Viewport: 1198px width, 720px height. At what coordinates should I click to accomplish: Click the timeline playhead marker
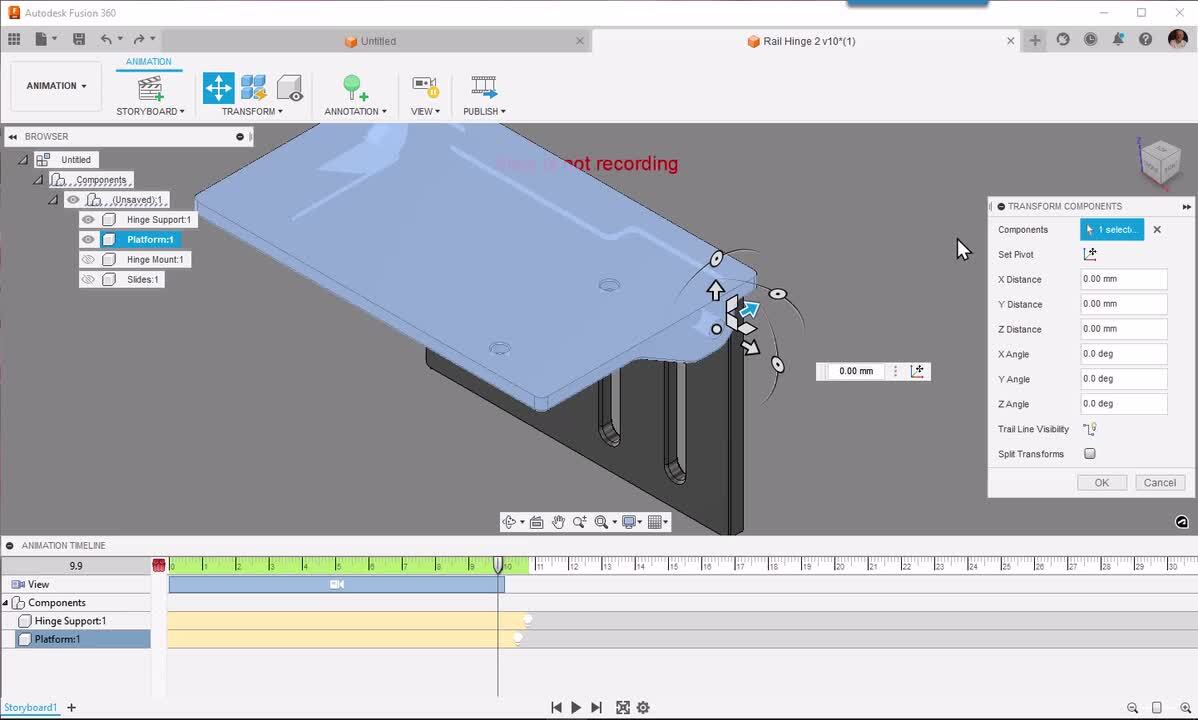tap(498, 566)
